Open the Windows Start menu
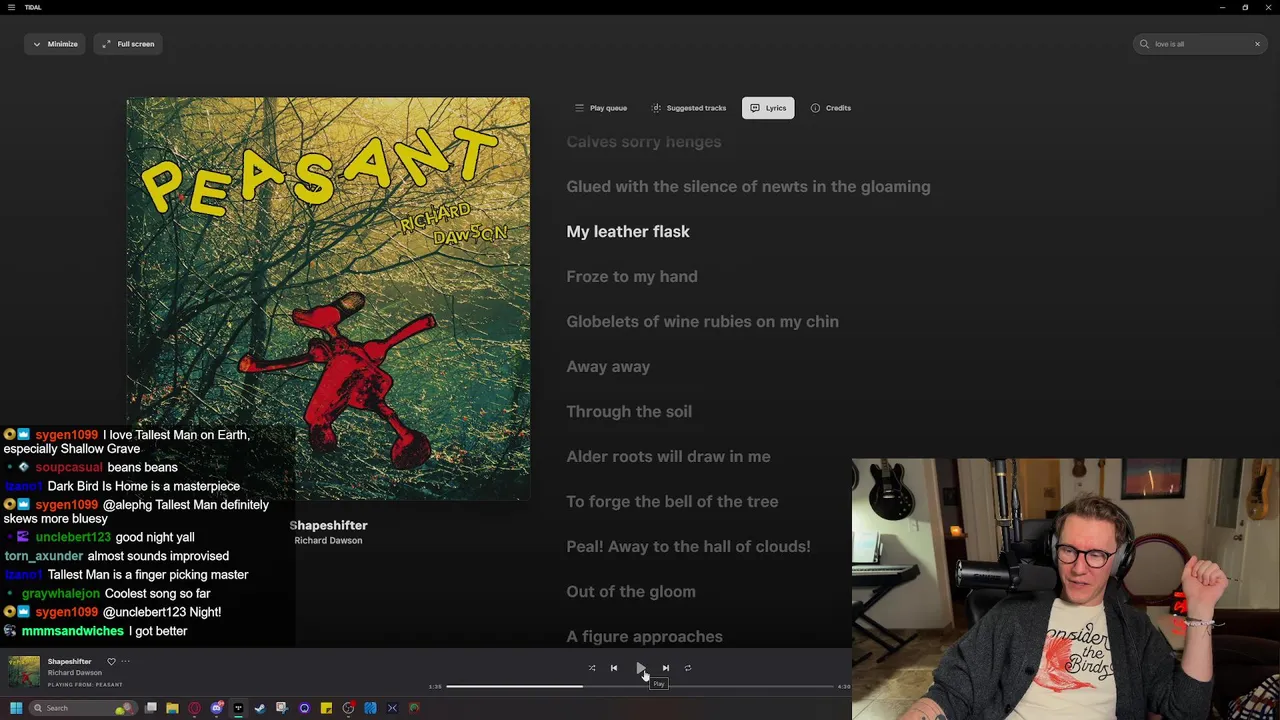Image resolution: width=1280 pixels, height=720 pixels. point(16,708)
